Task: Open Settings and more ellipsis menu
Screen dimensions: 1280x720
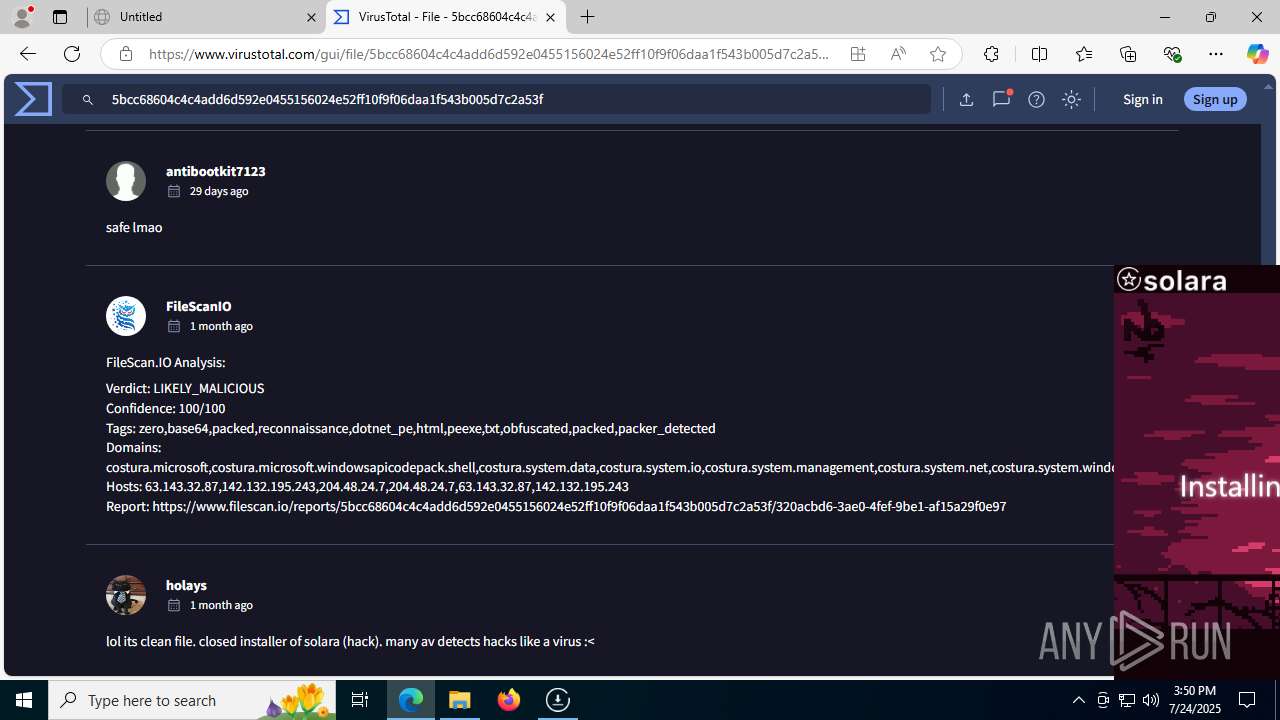Action: 1216,54
